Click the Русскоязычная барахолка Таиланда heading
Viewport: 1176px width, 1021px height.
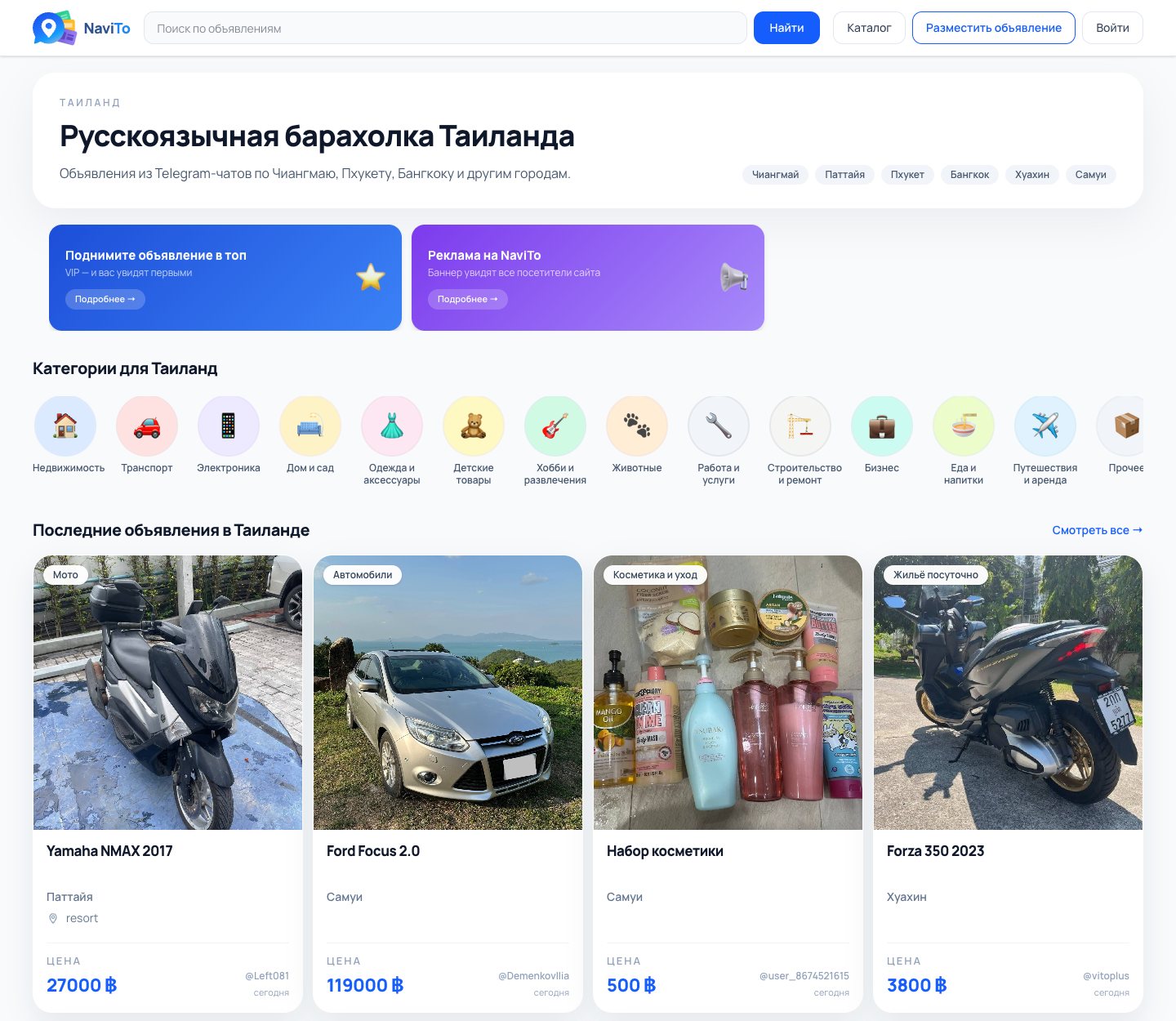(317, 136)
